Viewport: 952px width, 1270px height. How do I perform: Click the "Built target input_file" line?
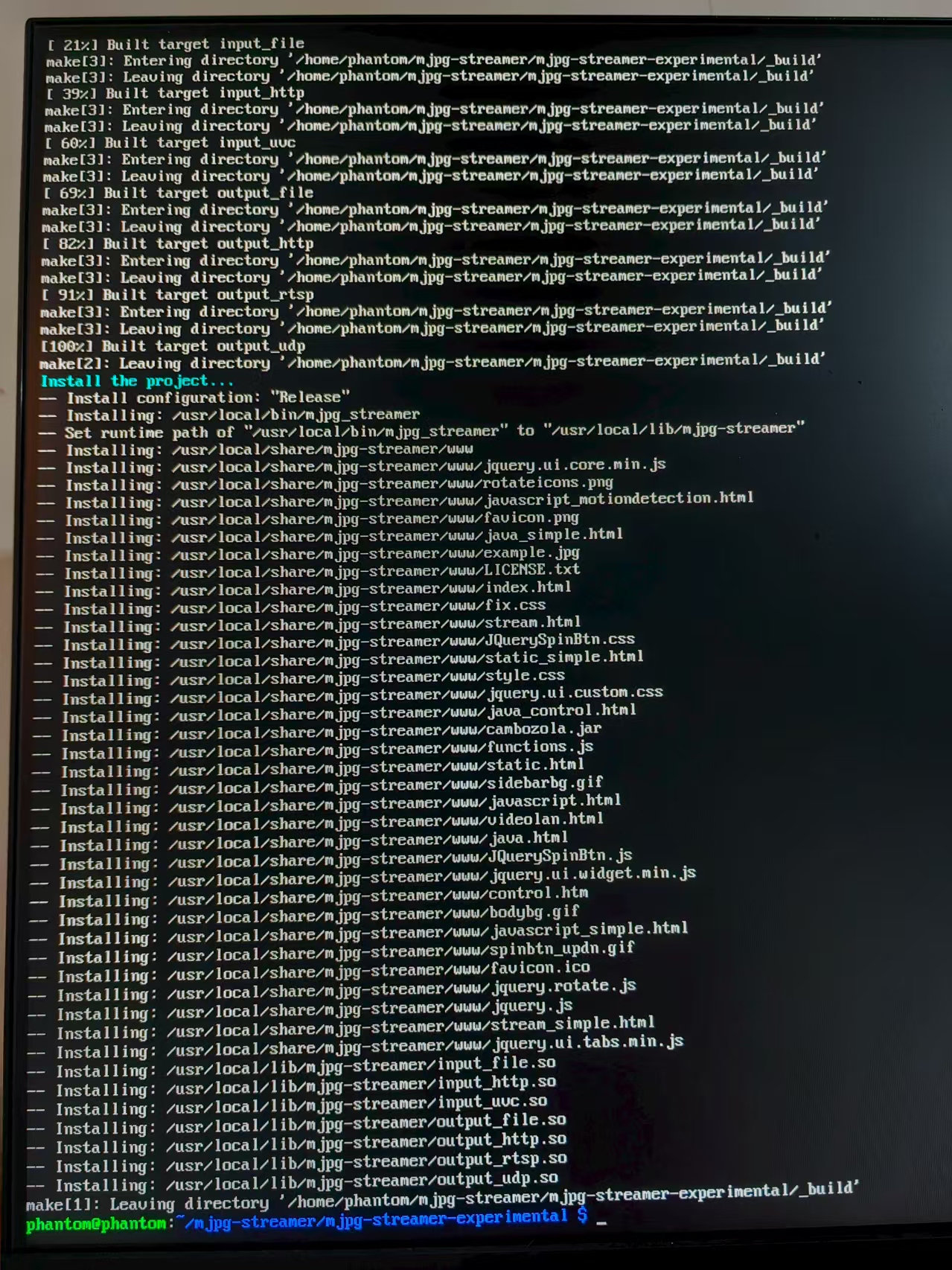176,44
